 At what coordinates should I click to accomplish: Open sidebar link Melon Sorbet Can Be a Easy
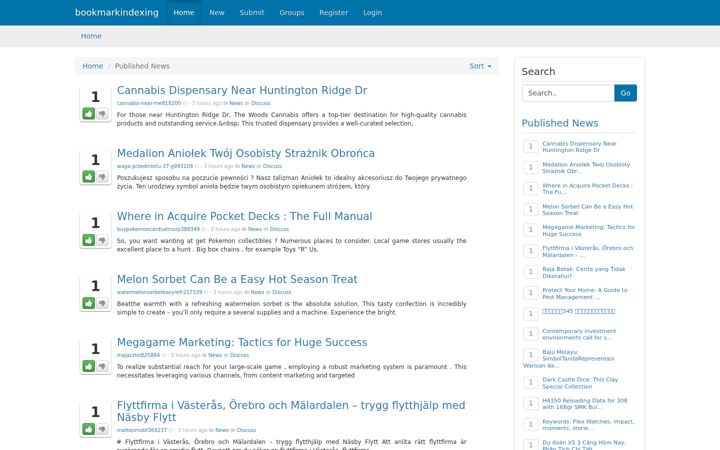(x=587, y=210)
